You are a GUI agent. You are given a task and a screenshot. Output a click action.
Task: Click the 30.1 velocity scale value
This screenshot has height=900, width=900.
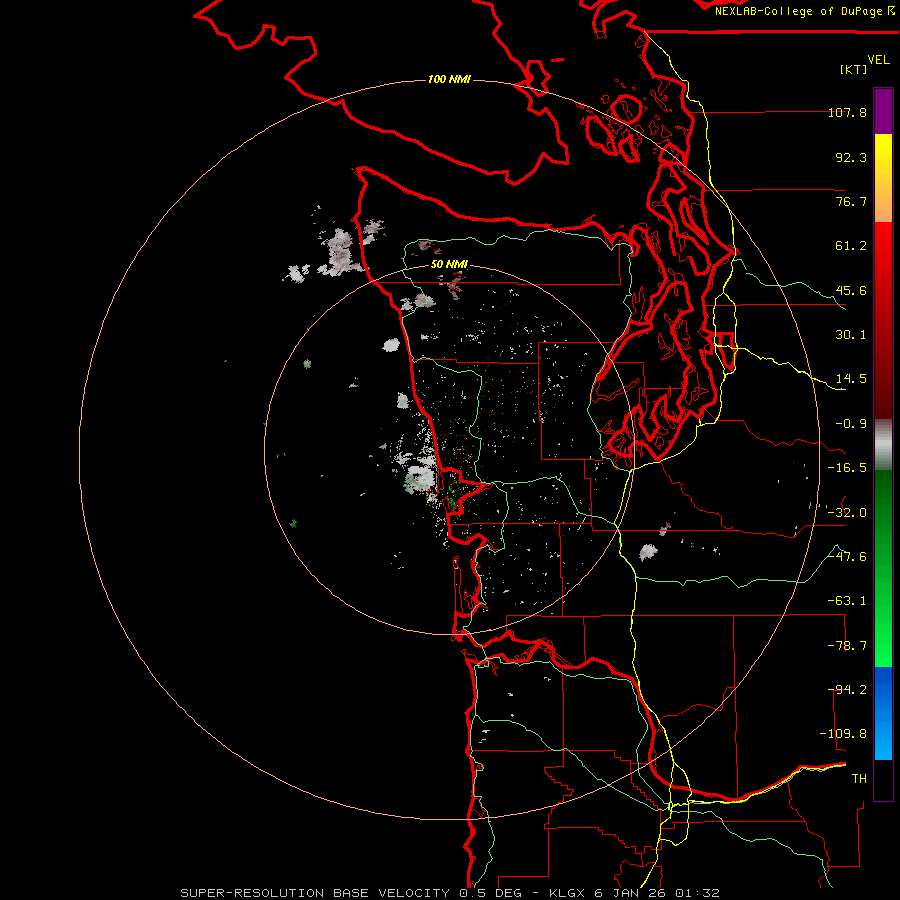click(851, 335)
